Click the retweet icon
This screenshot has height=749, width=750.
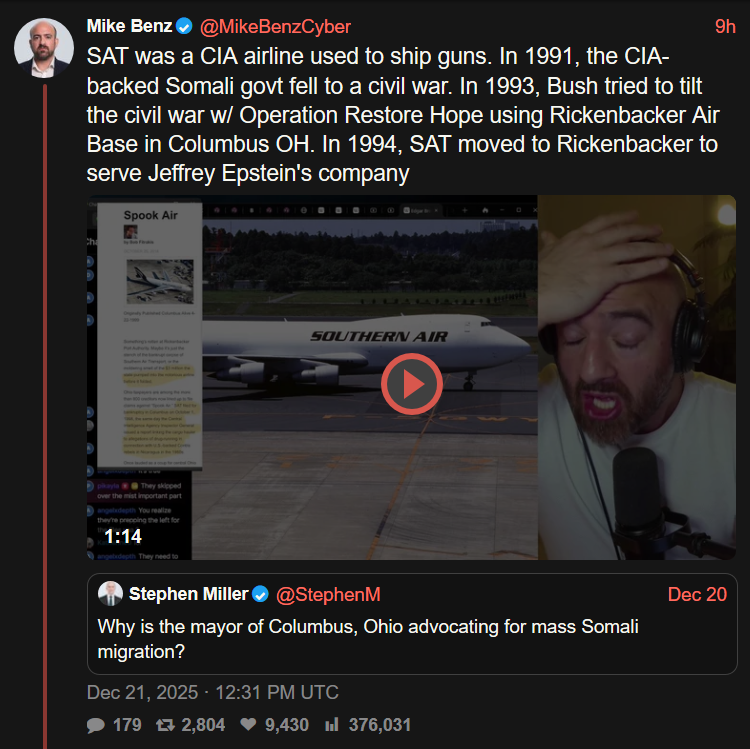coord(166,725)
